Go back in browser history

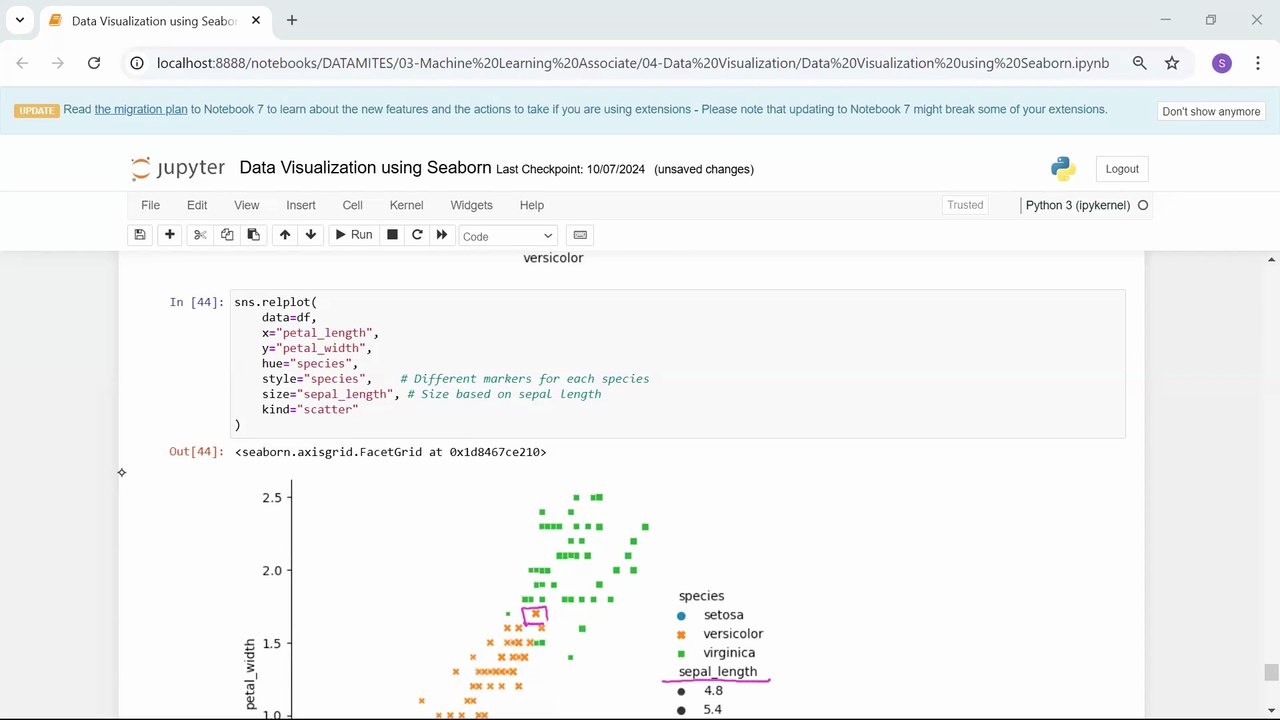[x=22, y=63]
